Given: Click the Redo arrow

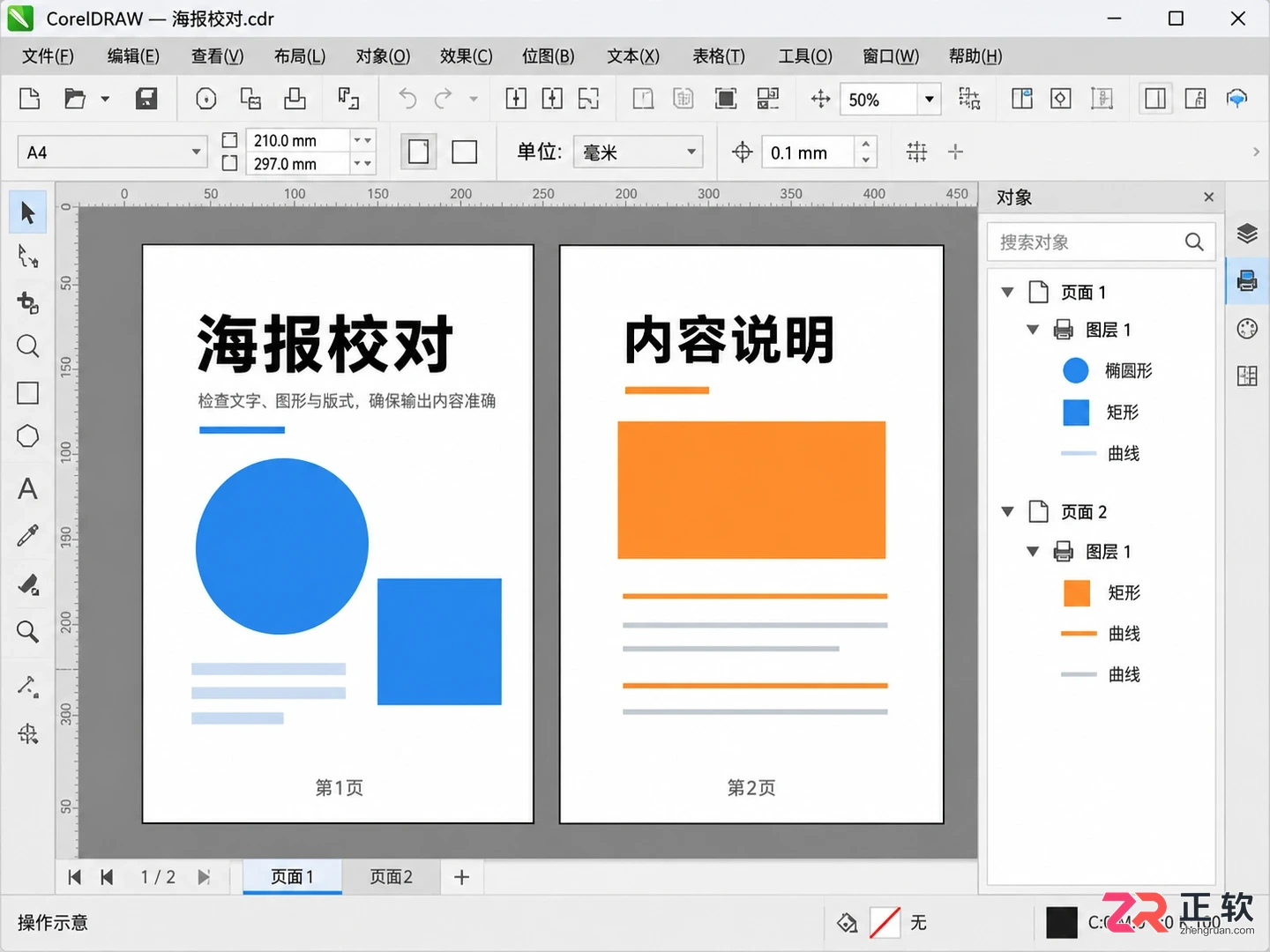Looking at the screenshot, I should (443, 99).
